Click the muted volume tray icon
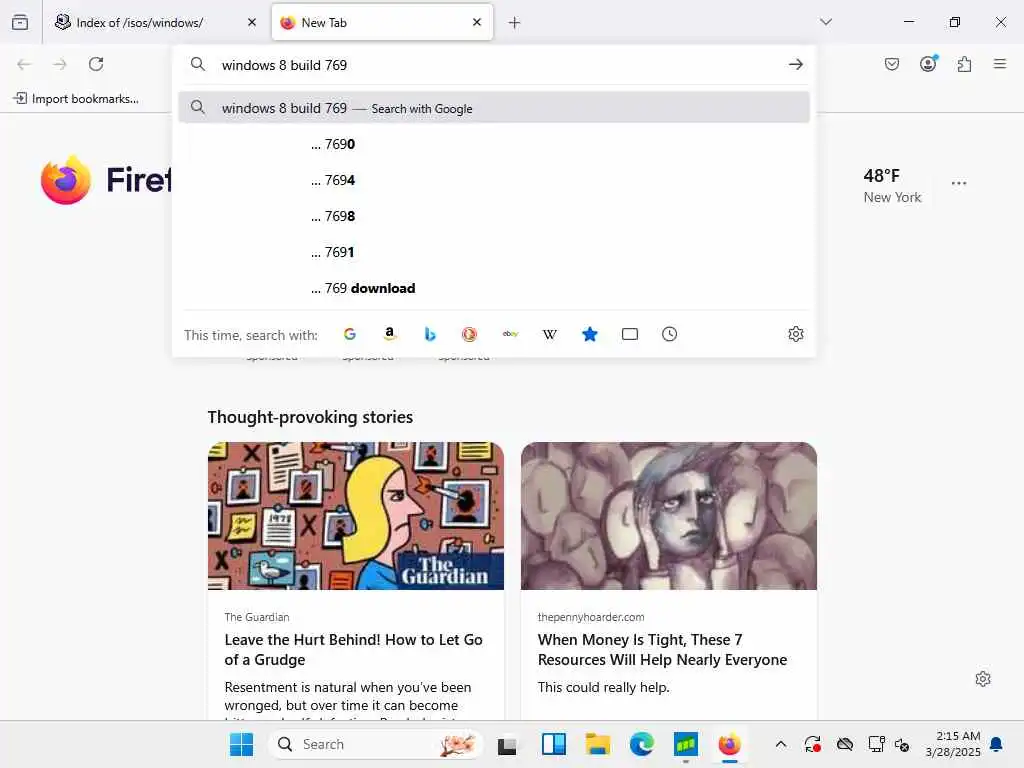 point(903,744)
